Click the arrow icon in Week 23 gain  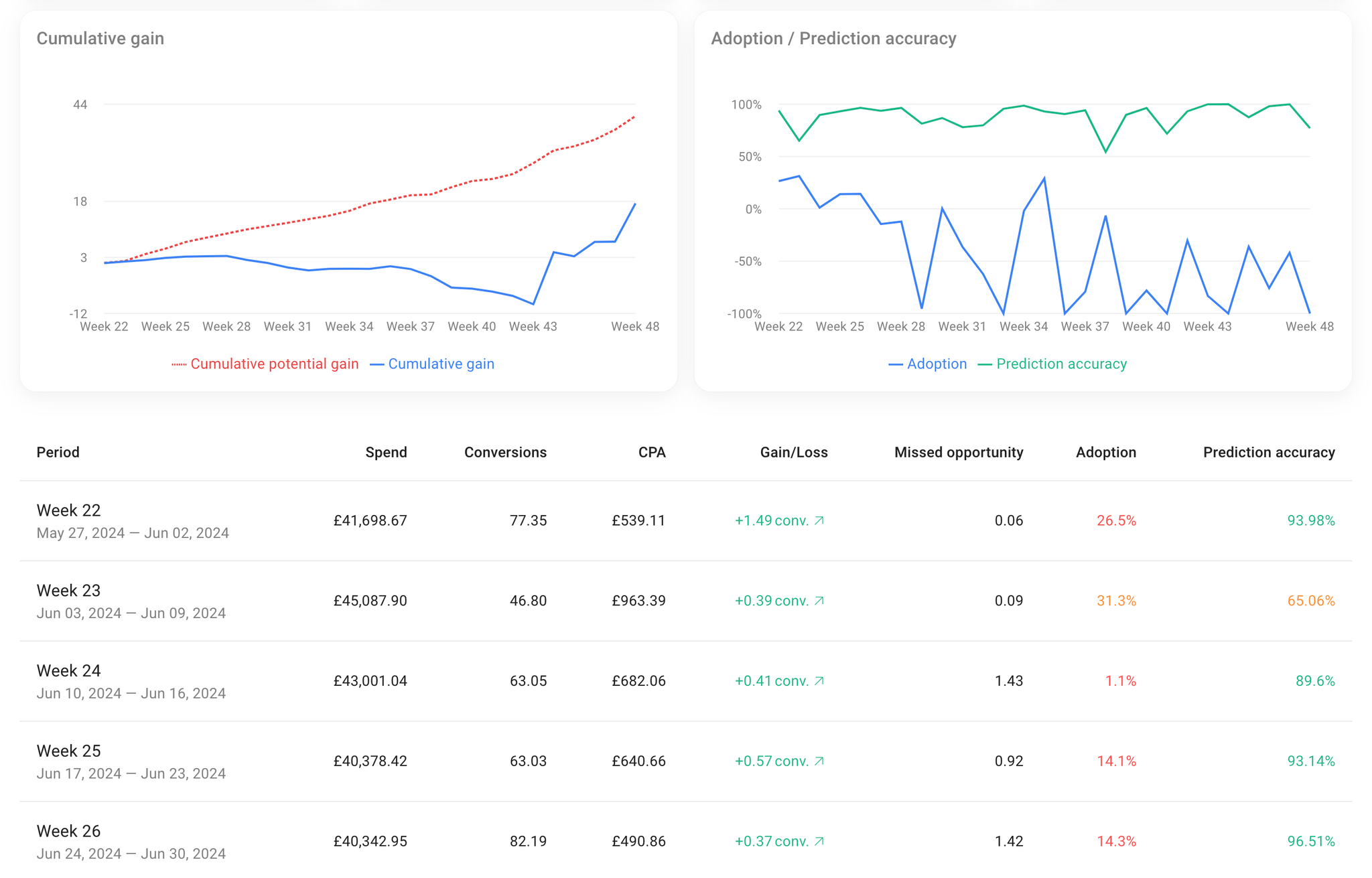point(819,601)
